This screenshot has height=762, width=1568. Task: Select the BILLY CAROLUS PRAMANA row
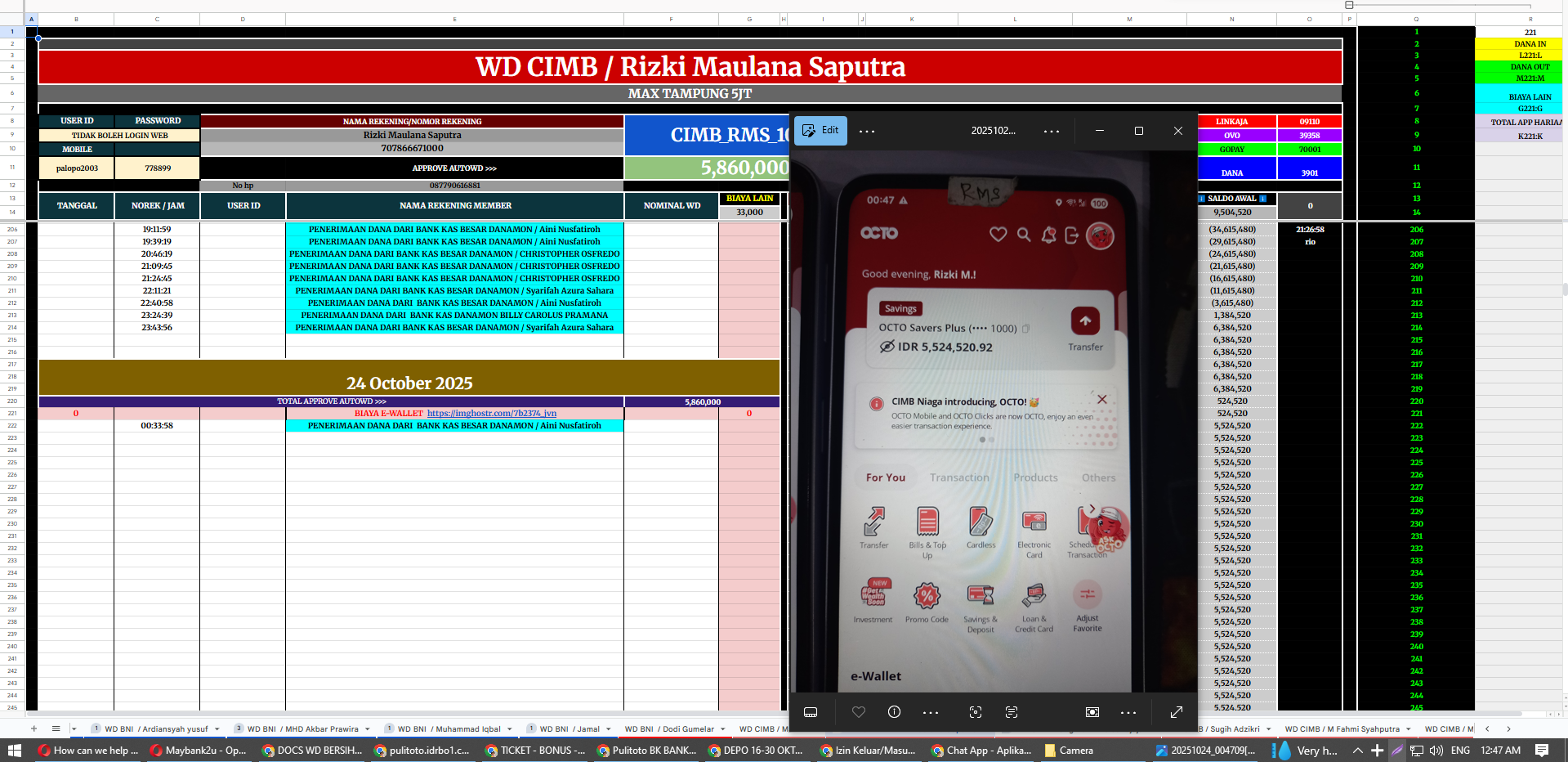point(454,316)
